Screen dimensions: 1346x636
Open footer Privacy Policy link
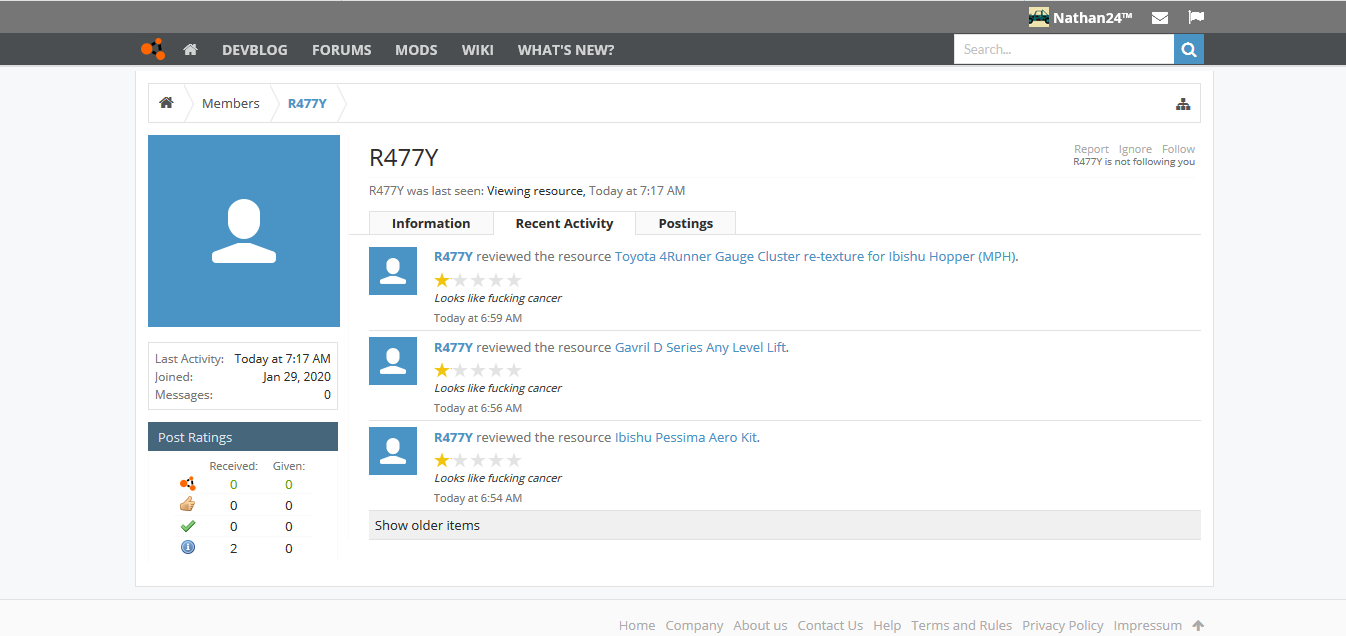tap(1063, 625)
